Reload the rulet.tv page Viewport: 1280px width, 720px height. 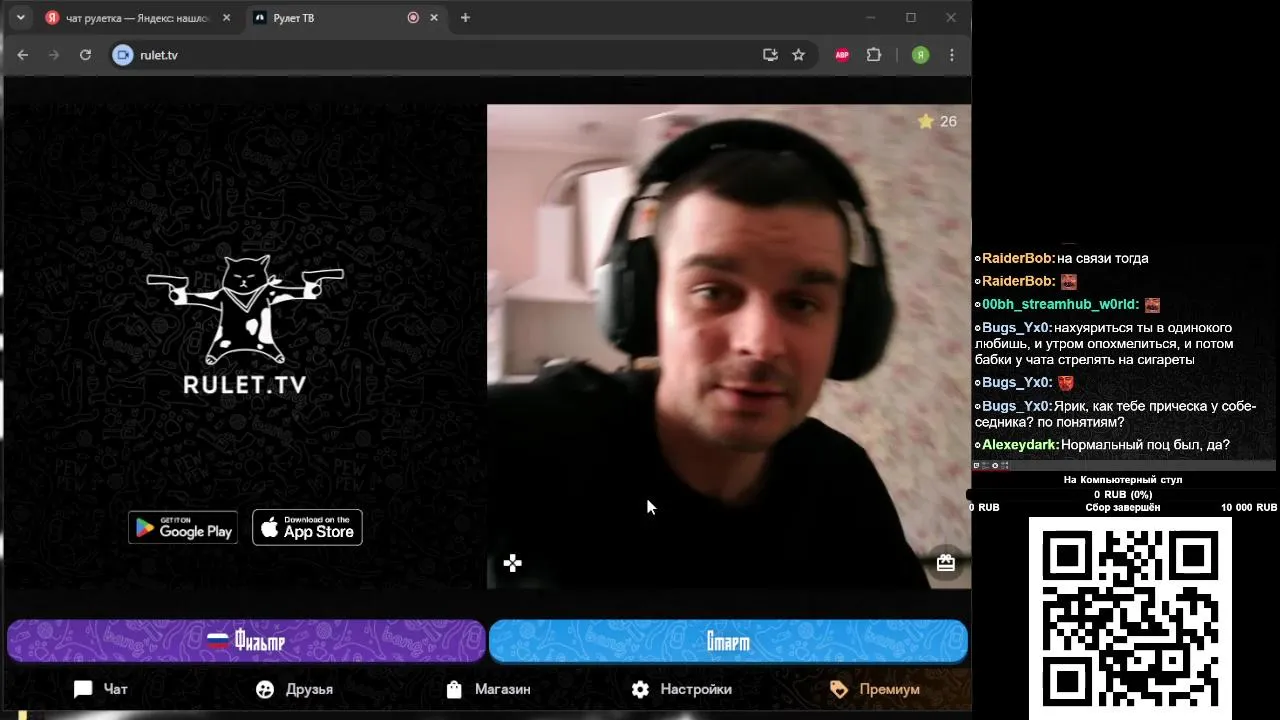click(x=86, y=55)
